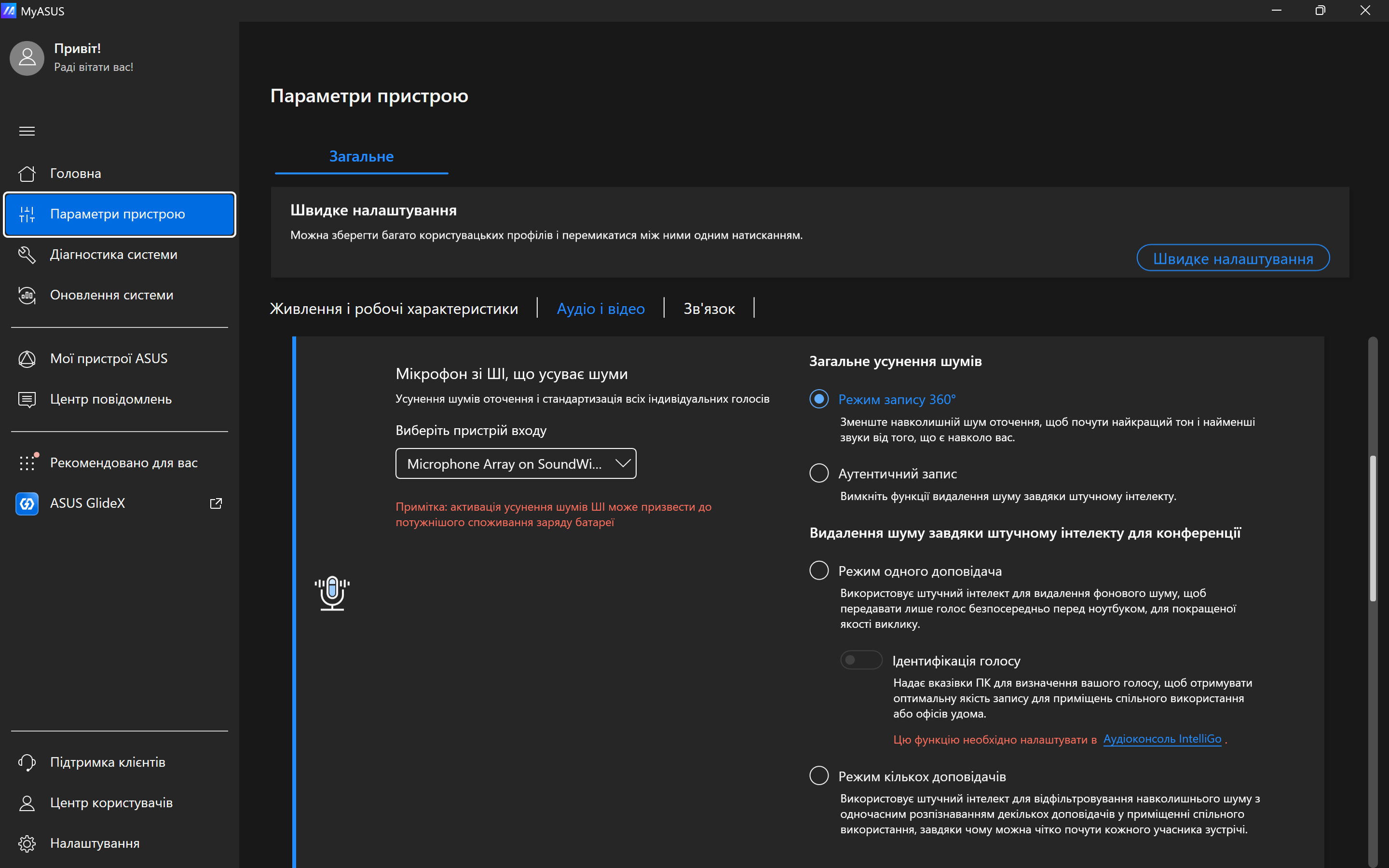
Task: Open GlideX via external link icon
Action: click(216, 503)
